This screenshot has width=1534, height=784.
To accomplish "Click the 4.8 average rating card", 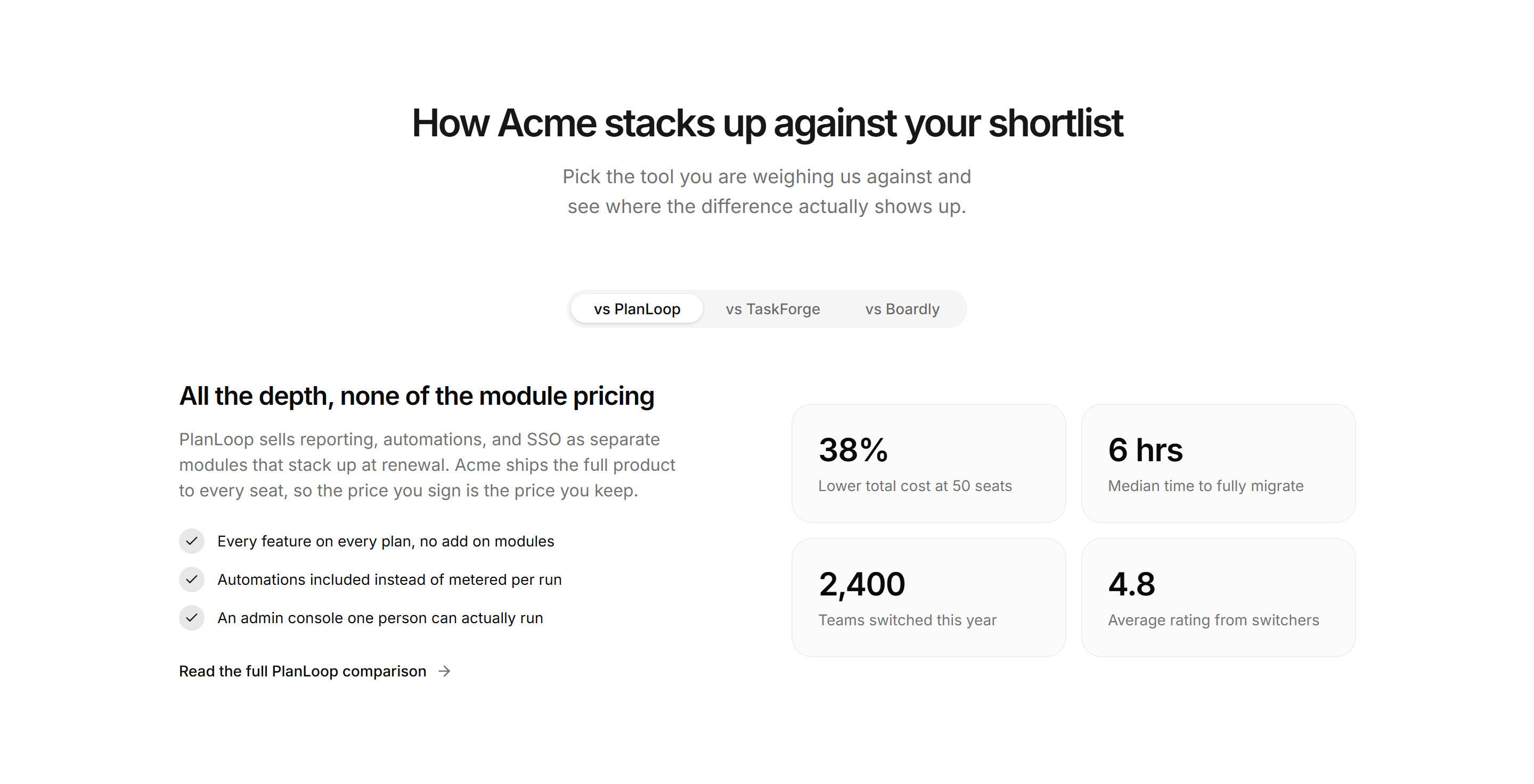I will pyautogui.click(x=1218, y=598).
